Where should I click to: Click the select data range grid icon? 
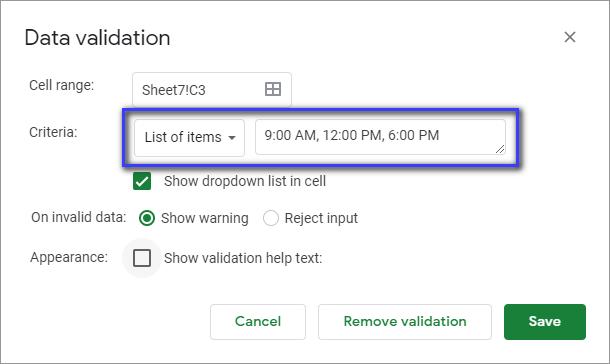coord(273,89)
